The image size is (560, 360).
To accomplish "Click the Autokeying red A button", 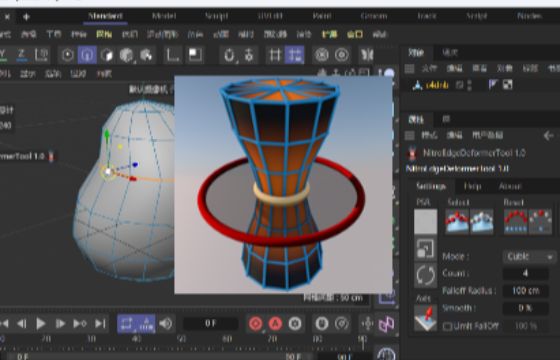I will point(275,324).
